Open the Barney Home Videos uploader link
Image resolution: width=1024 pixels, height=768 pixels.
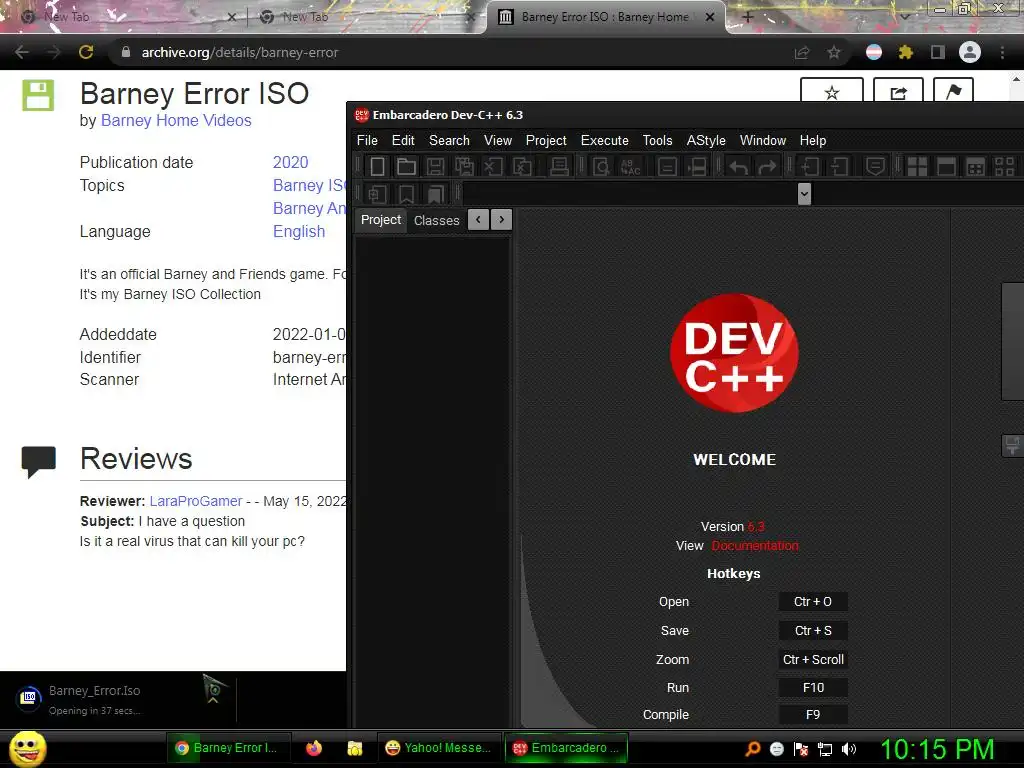[176, 120]
